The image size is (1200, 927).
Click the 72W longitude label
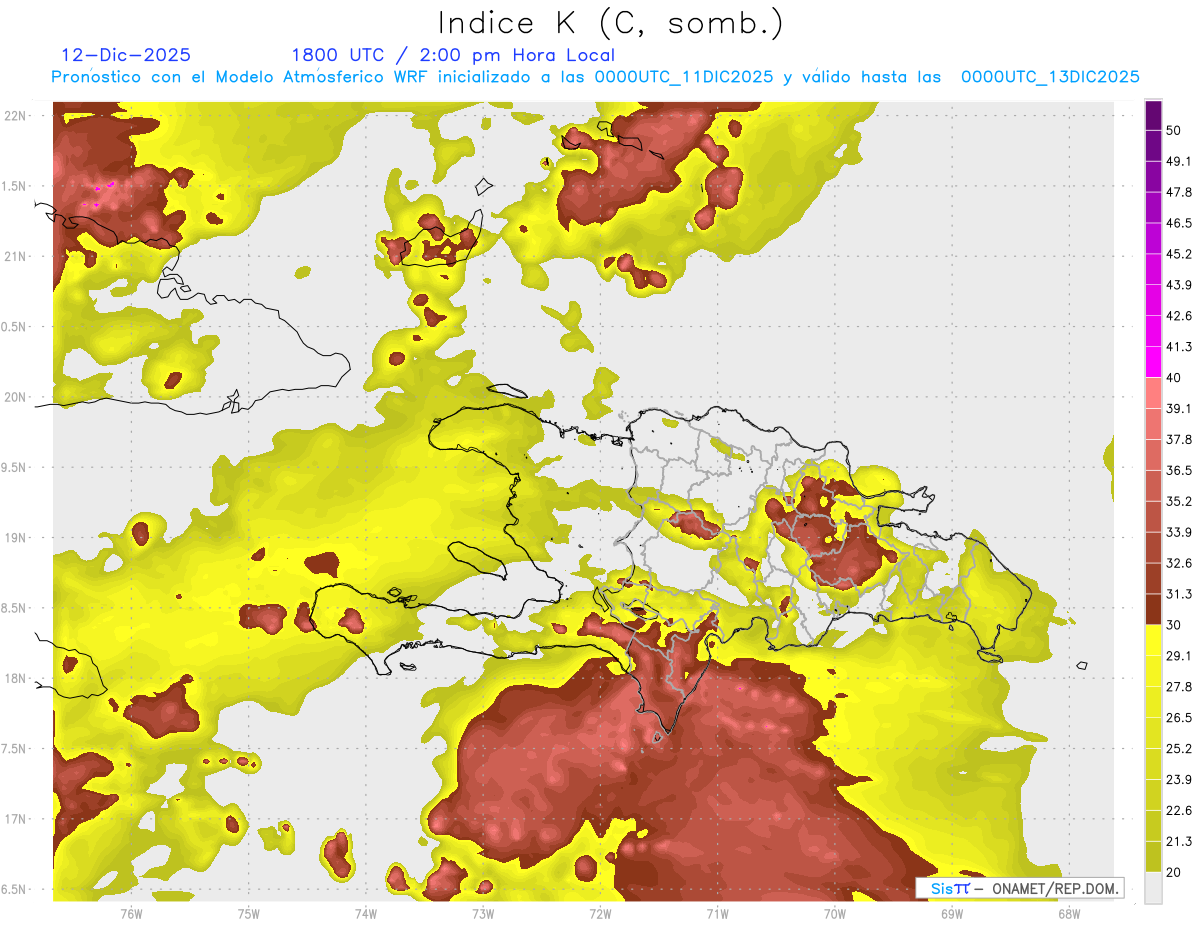(x=600, y=912)
